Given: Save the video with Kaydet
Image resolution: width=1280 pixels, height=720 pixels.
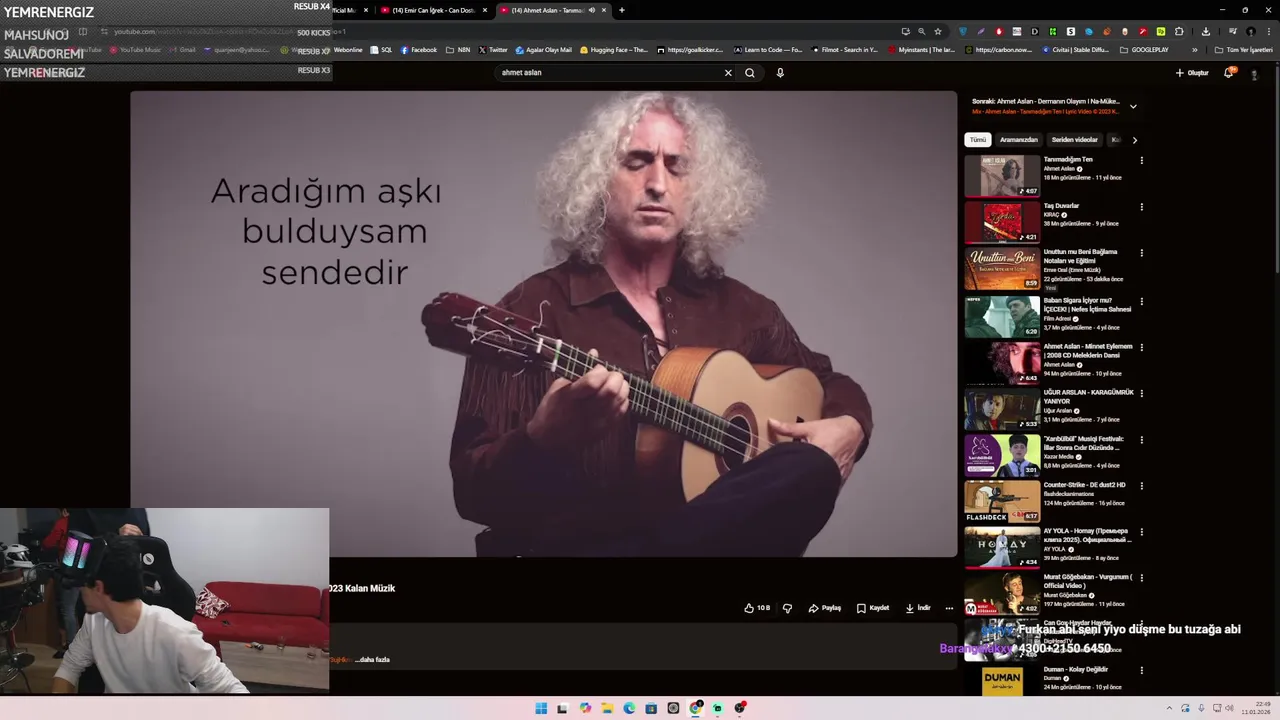Looking at the screenshot, I should click(873, 608).
